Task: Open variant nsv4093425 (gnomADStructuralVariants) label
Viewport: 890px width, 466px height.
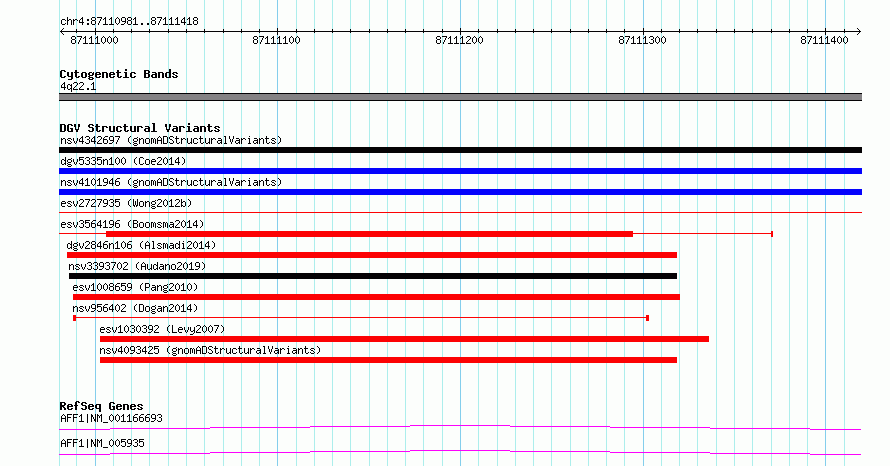Action: [210, 350]
